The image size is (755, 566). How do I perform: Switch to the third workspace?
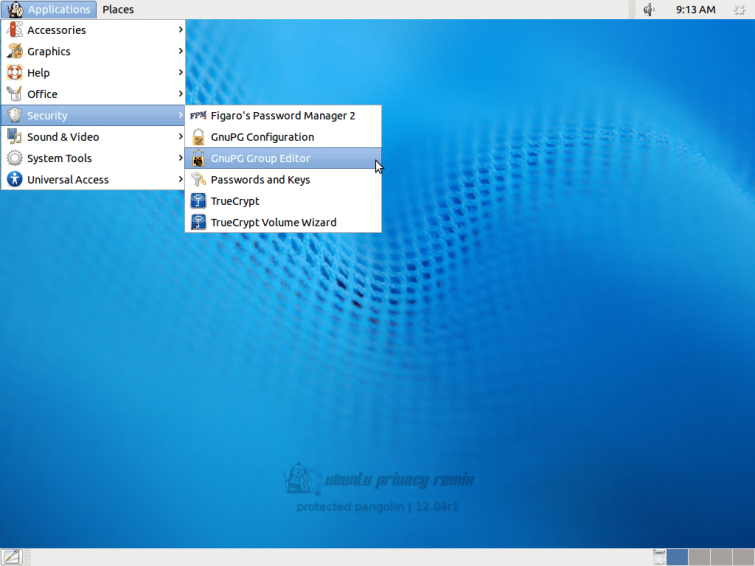pyautogui.click(x=721, y=557)
